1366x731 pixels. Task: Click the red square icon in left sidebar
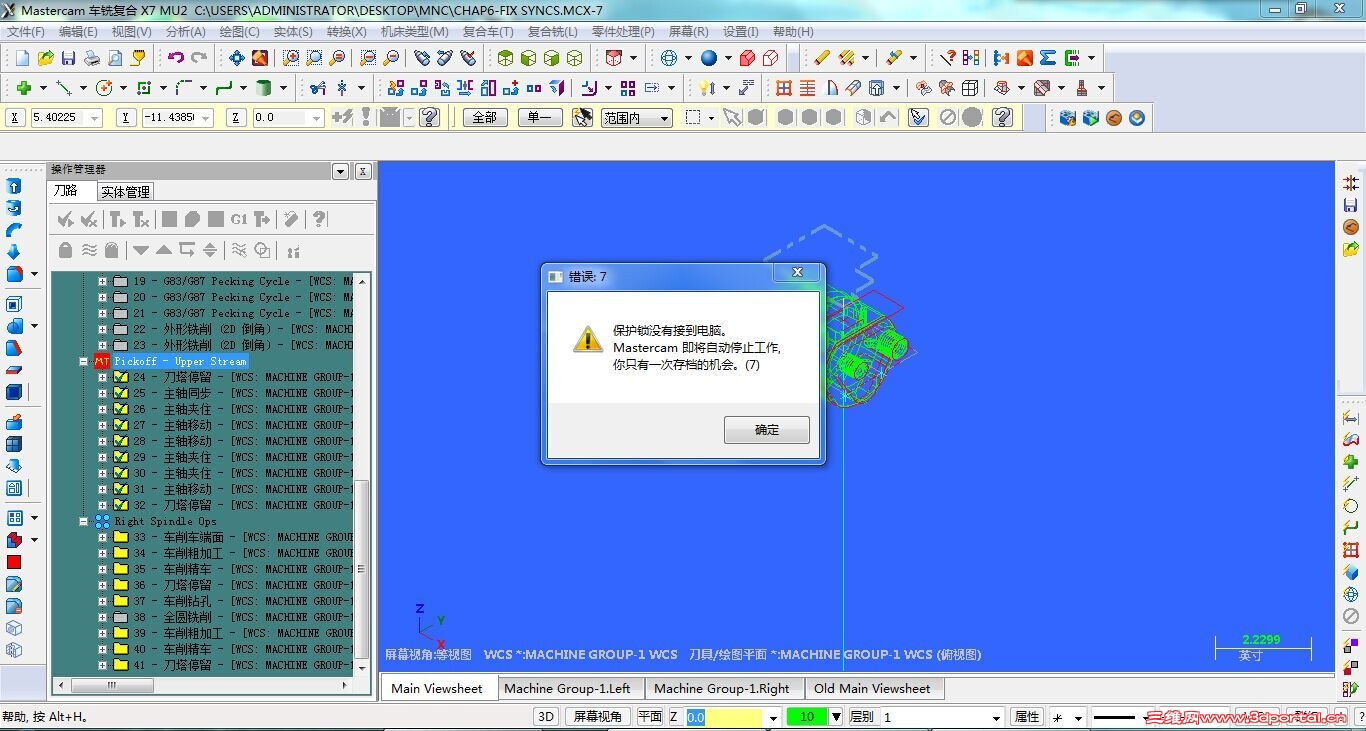click(x=14, y=562)
